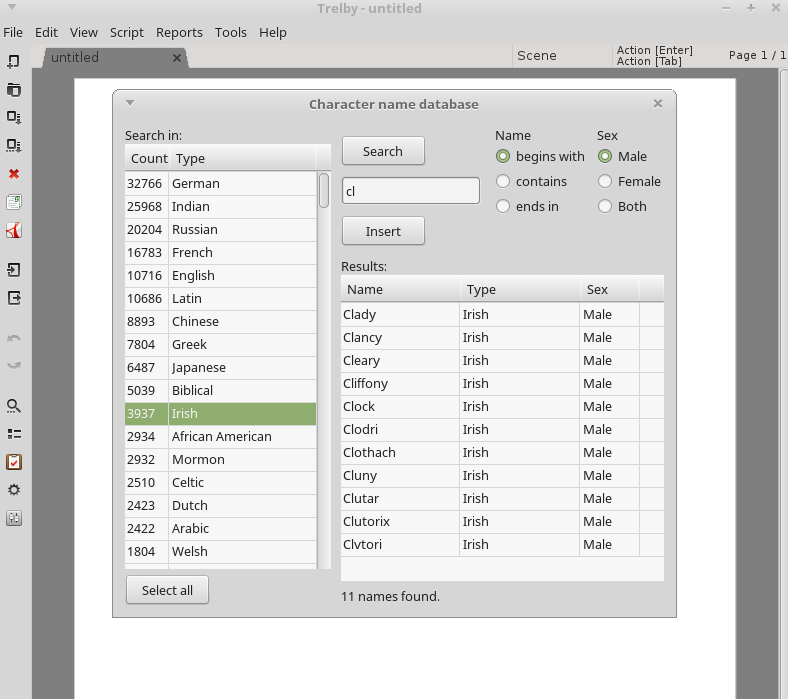Select the Biblical row in type list
Image resolution: width=788 pixels, height=699 pixels.
coord(221,390)
